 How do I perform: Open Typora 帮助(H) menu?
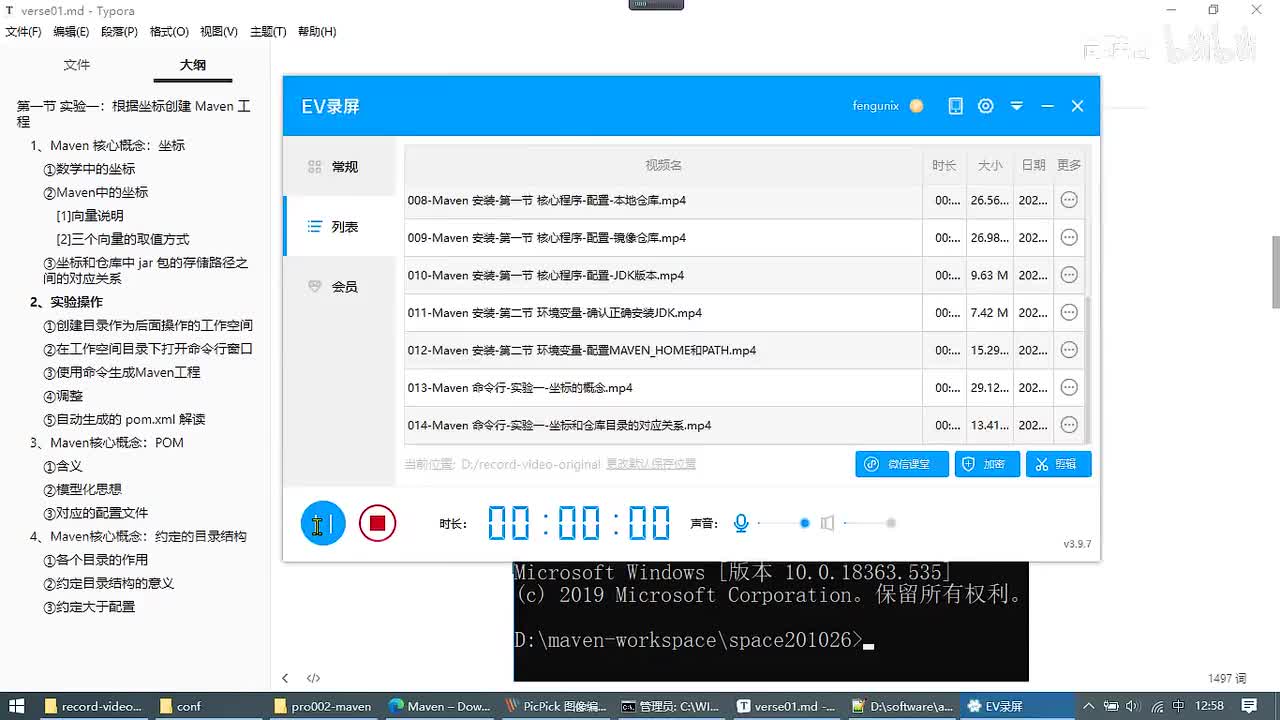pyautogui.click(x=317, y=32)
